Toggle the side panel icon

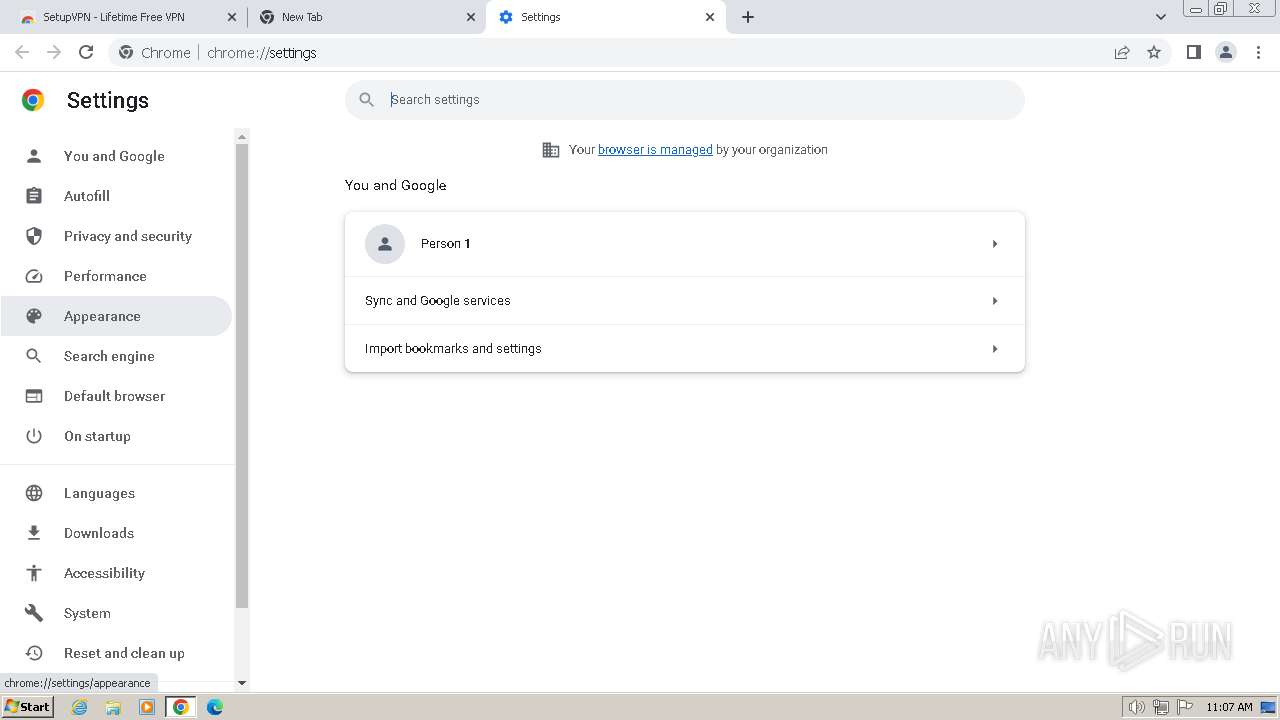pos(1193,52)
